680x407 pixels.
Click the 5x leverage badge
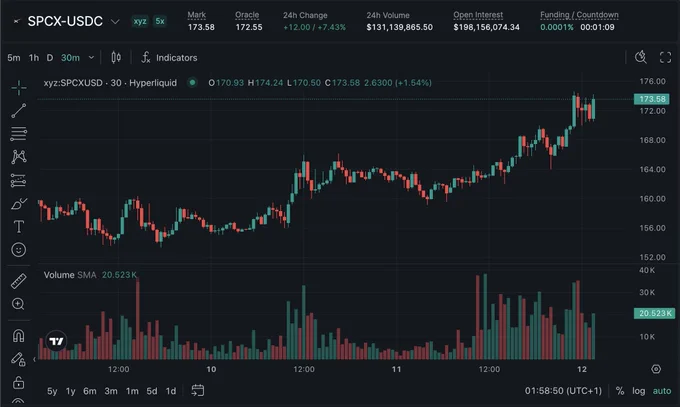[x=160, y=21]
